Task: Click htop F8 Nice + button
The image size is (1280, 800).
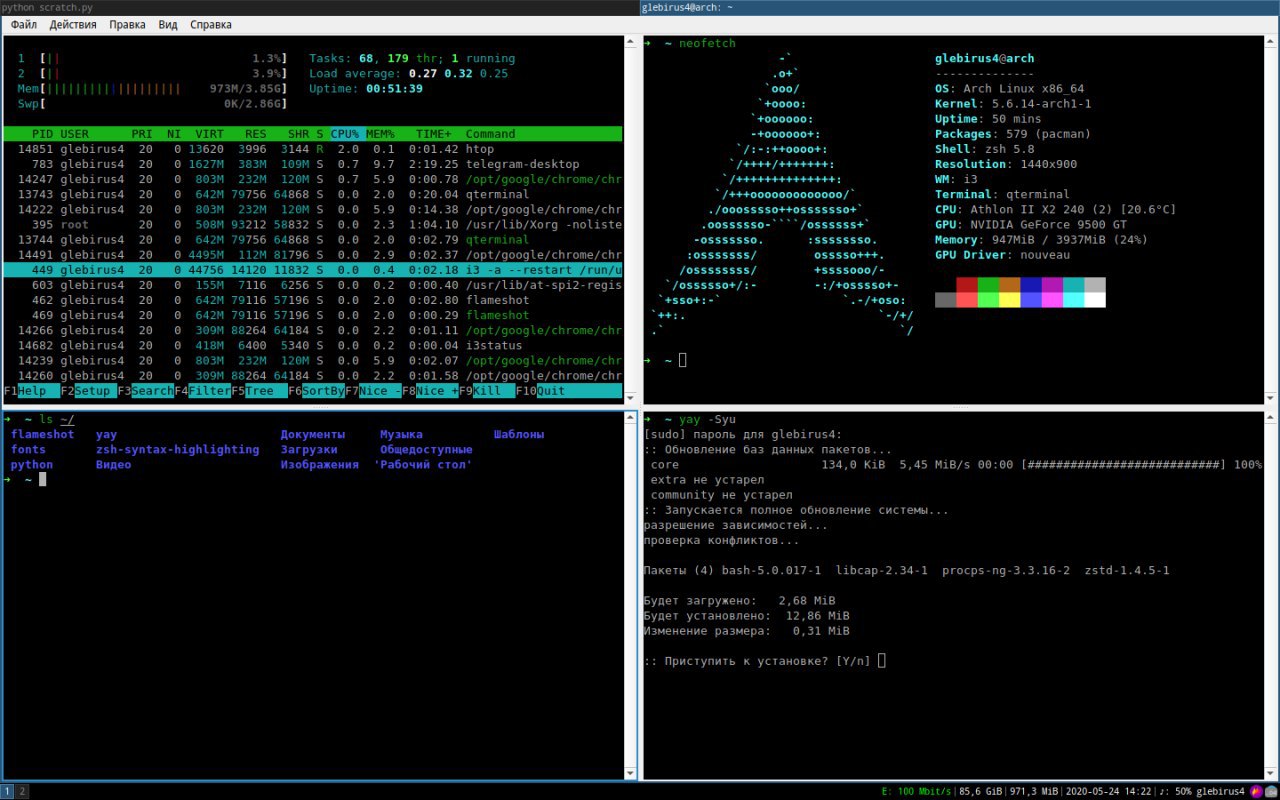Action: 430,391
